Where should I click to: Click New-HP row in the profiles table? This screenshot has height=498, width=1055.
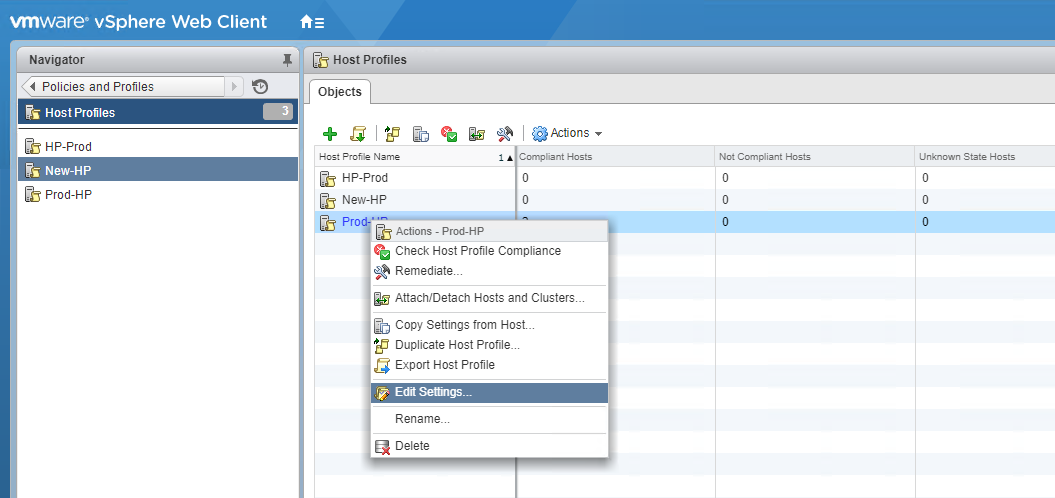coord(364,200)
